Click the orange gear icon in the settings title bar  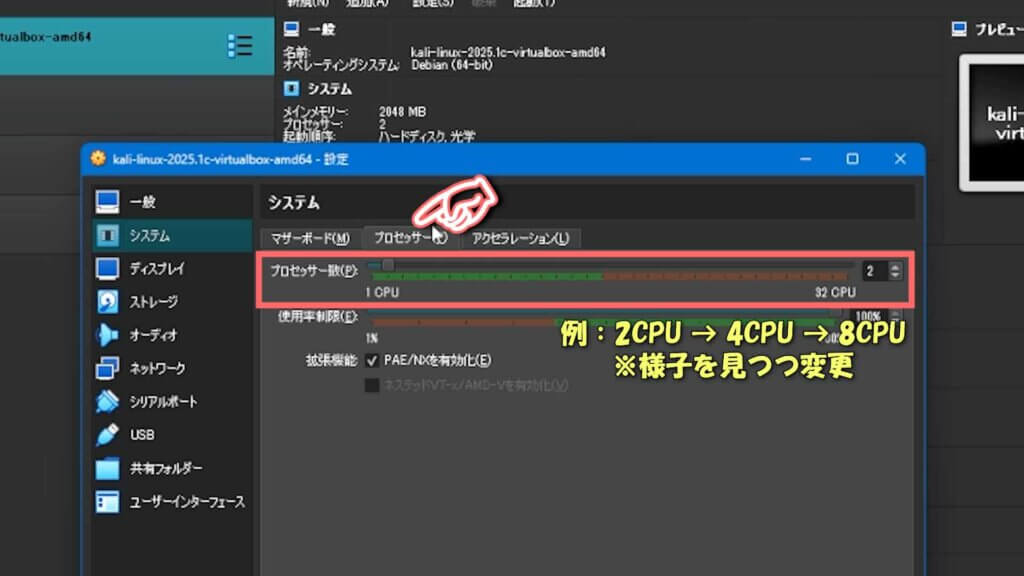[x=98, y=159]
